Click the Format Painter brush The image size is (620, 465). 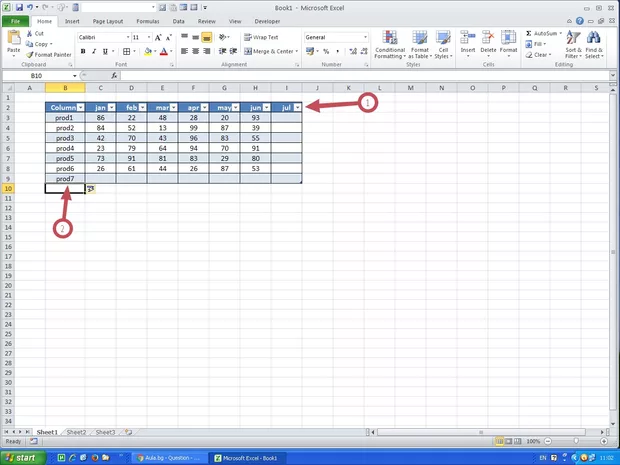tap(30, 55)
